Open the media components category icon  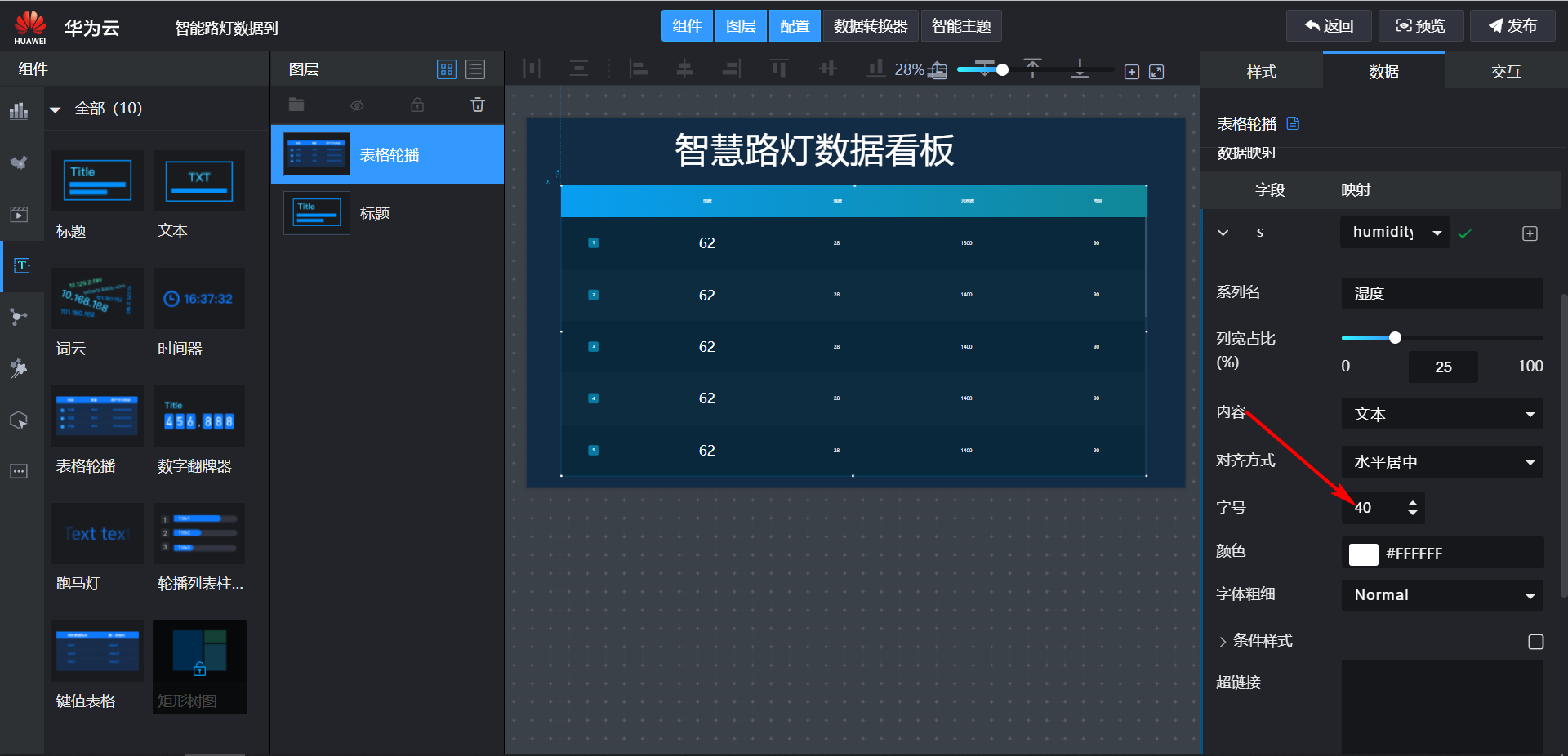(x=19, y=215)
